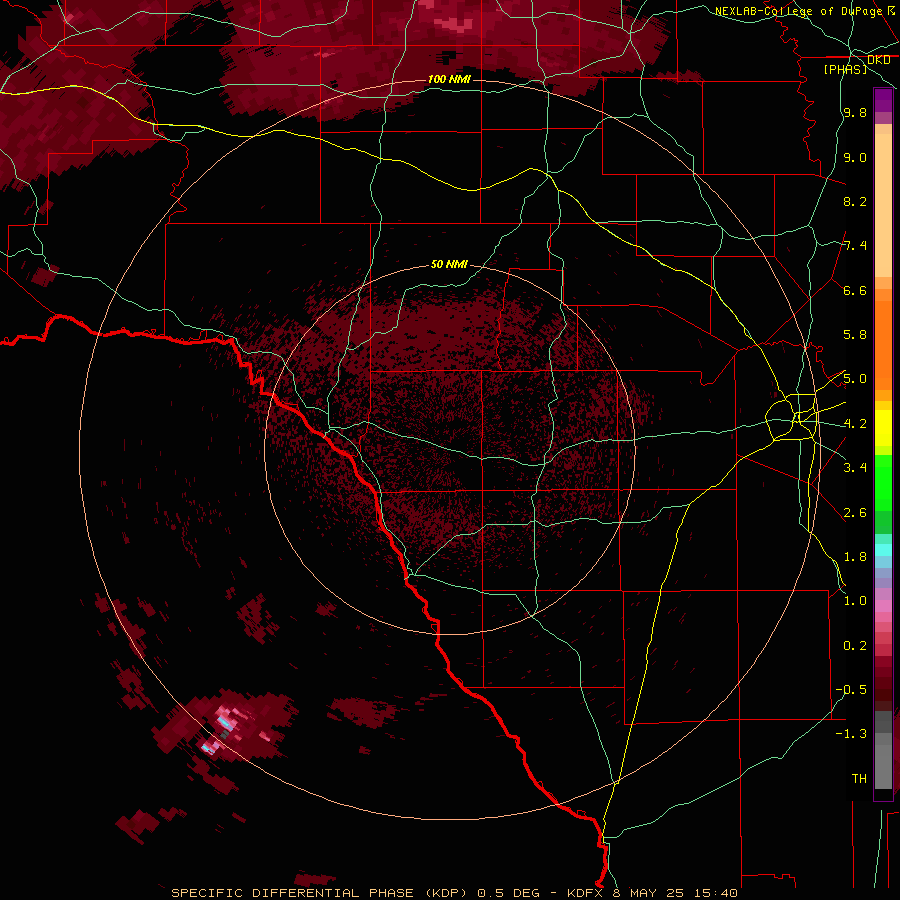Click the -0.5 value on the color scale
This screenshot has width=900, height=900.
851,690
